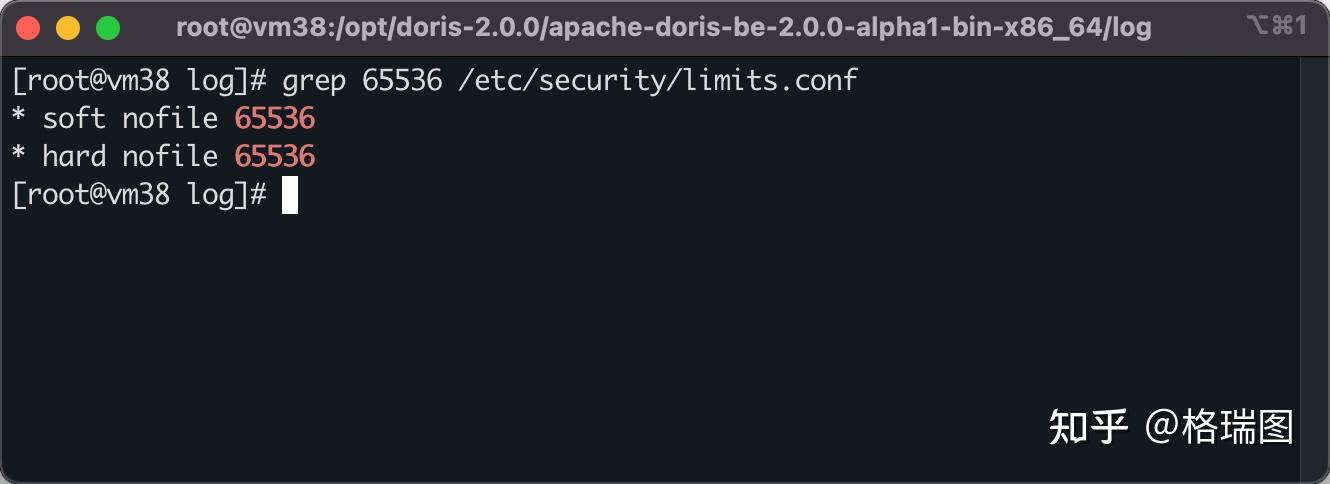Click the white 65536 in the grep command
This screenshot has height=484, width=1330.
tap(402, 80)
